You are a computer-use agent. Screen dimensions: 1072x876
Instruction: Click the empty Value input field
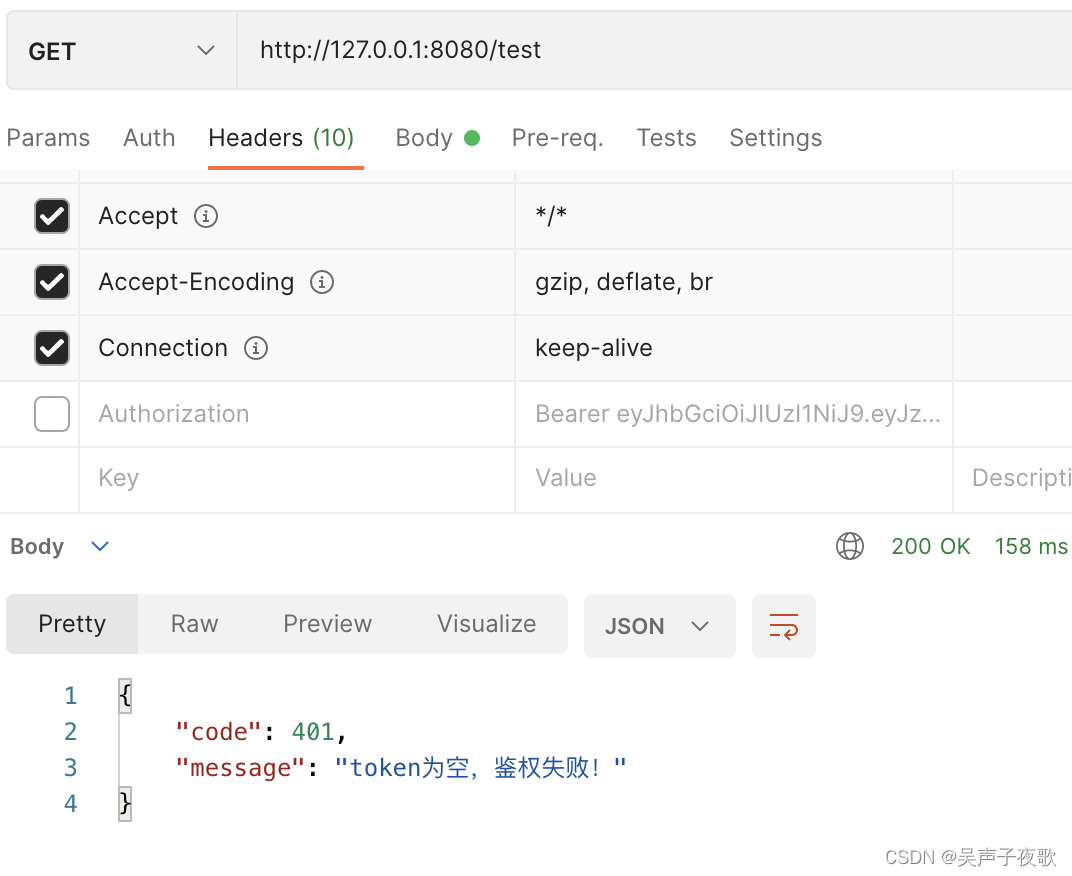734,478
